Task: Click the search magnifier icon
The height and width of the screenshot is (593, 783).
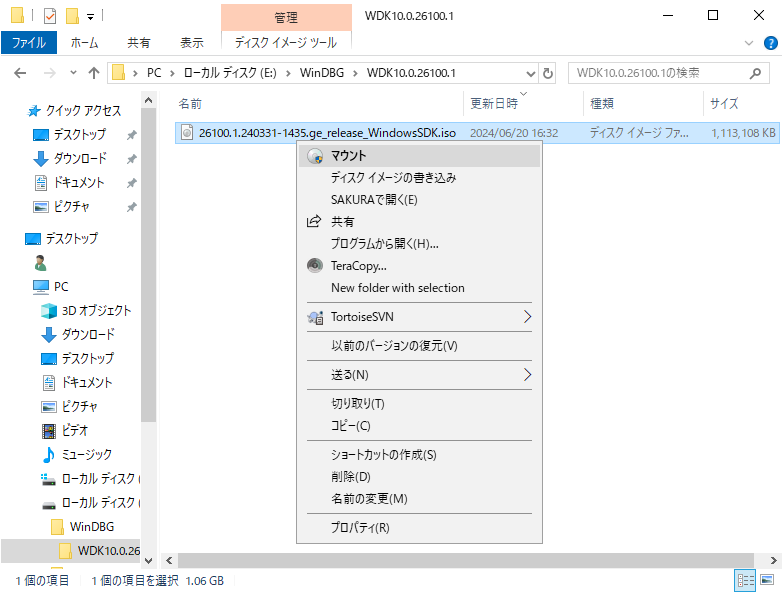Action: [x=755, y=73]
